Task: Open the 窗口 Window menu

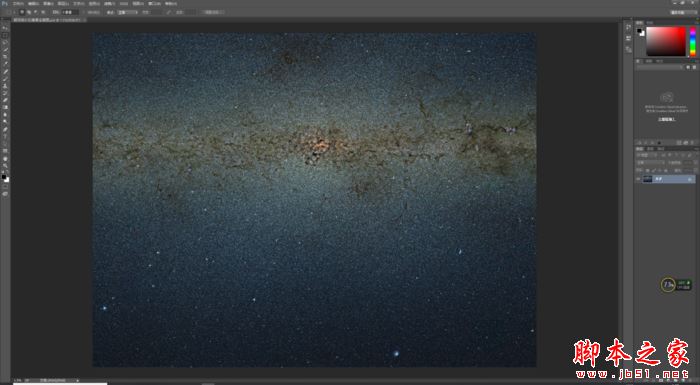Action: 155,4
